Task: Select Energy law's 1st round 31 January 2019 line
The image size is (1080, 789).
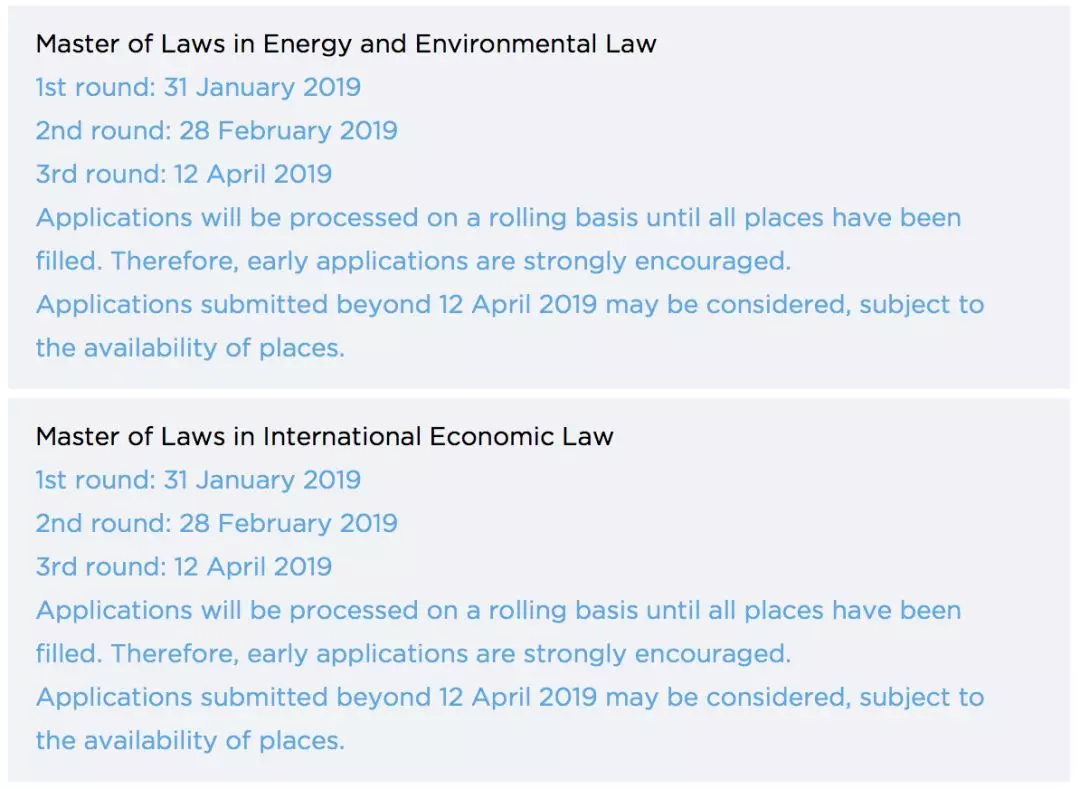Action: click(198, 88)
